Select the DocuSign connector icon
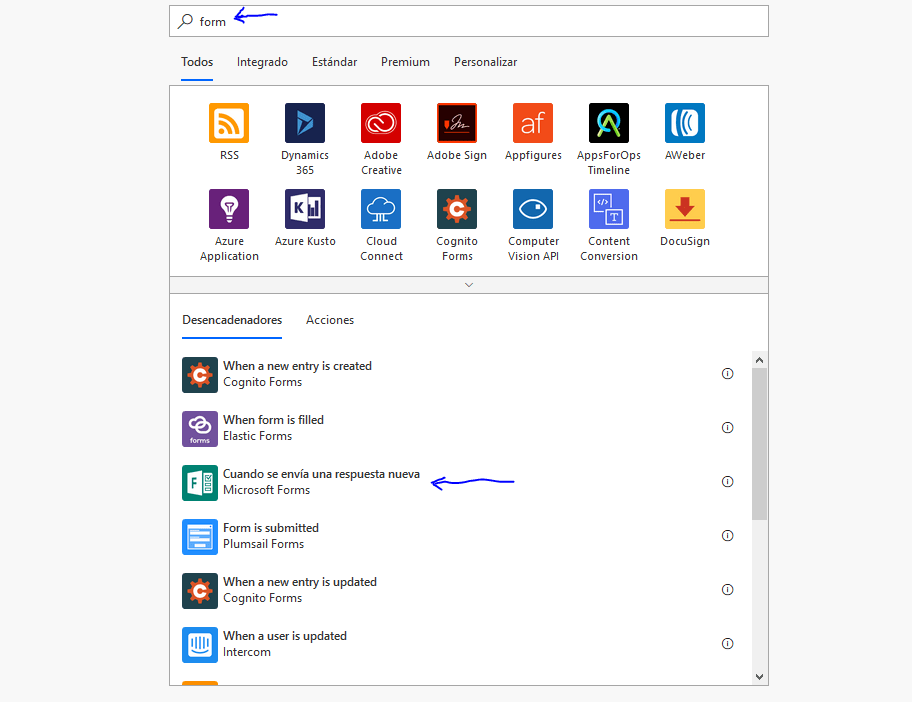The image size is (912, 702). [685, 209]
